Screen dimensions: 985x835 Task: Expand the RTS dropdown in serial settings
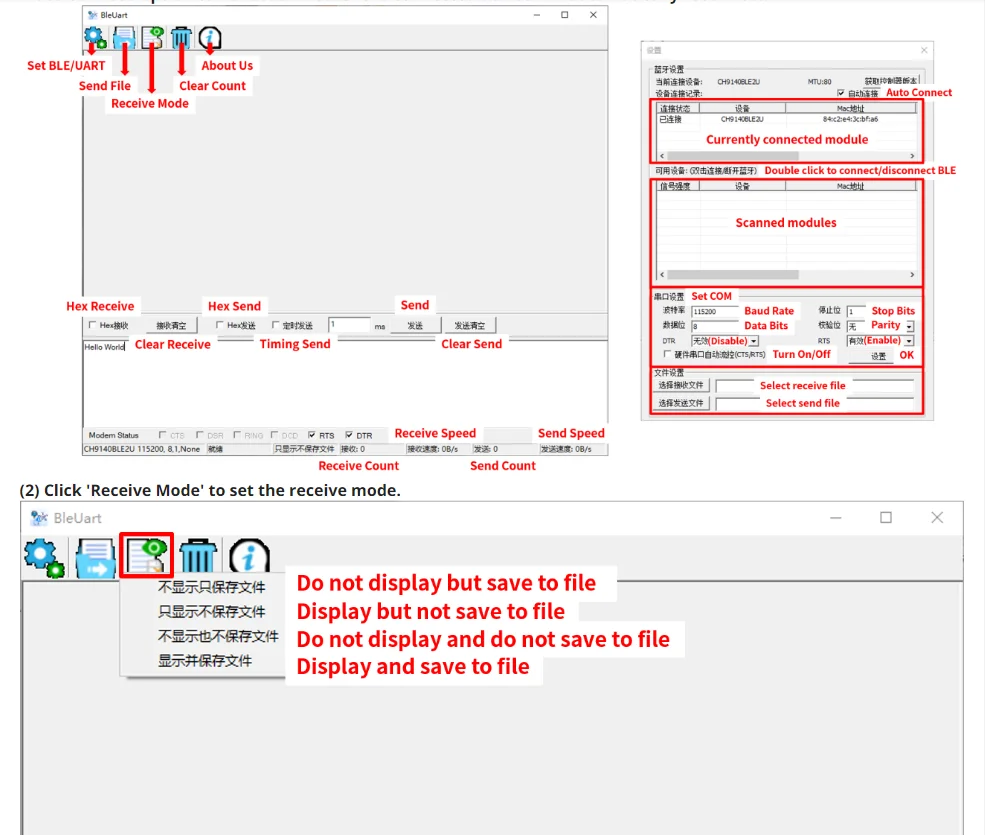click(909, 341)
